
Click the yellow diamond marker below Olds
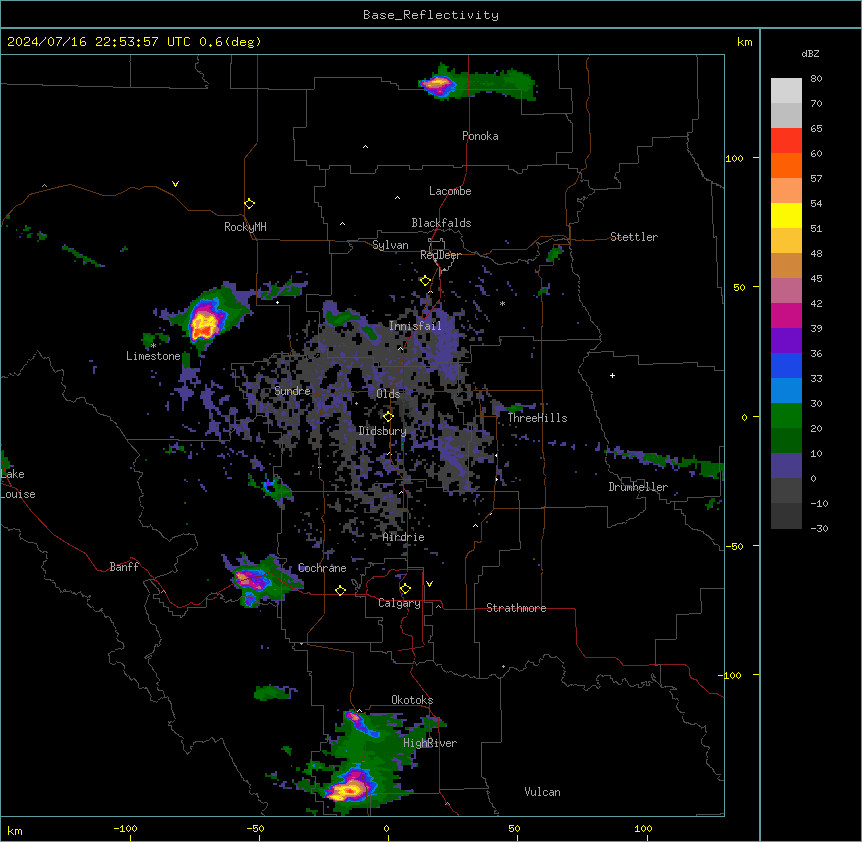(388, 416)
